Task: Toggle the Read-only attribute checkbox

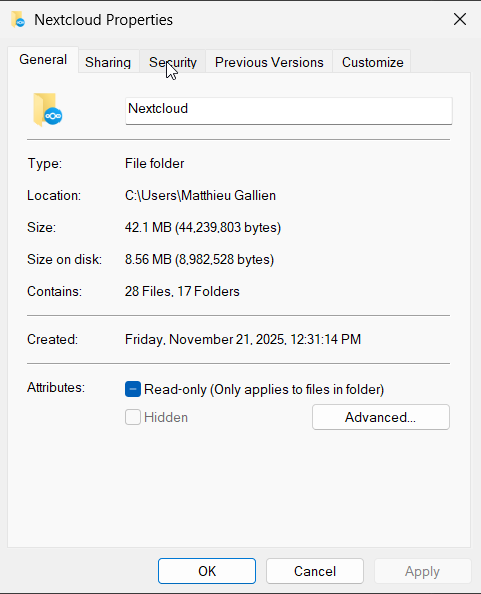Action: pyautogui.click(x=133, y=389)
